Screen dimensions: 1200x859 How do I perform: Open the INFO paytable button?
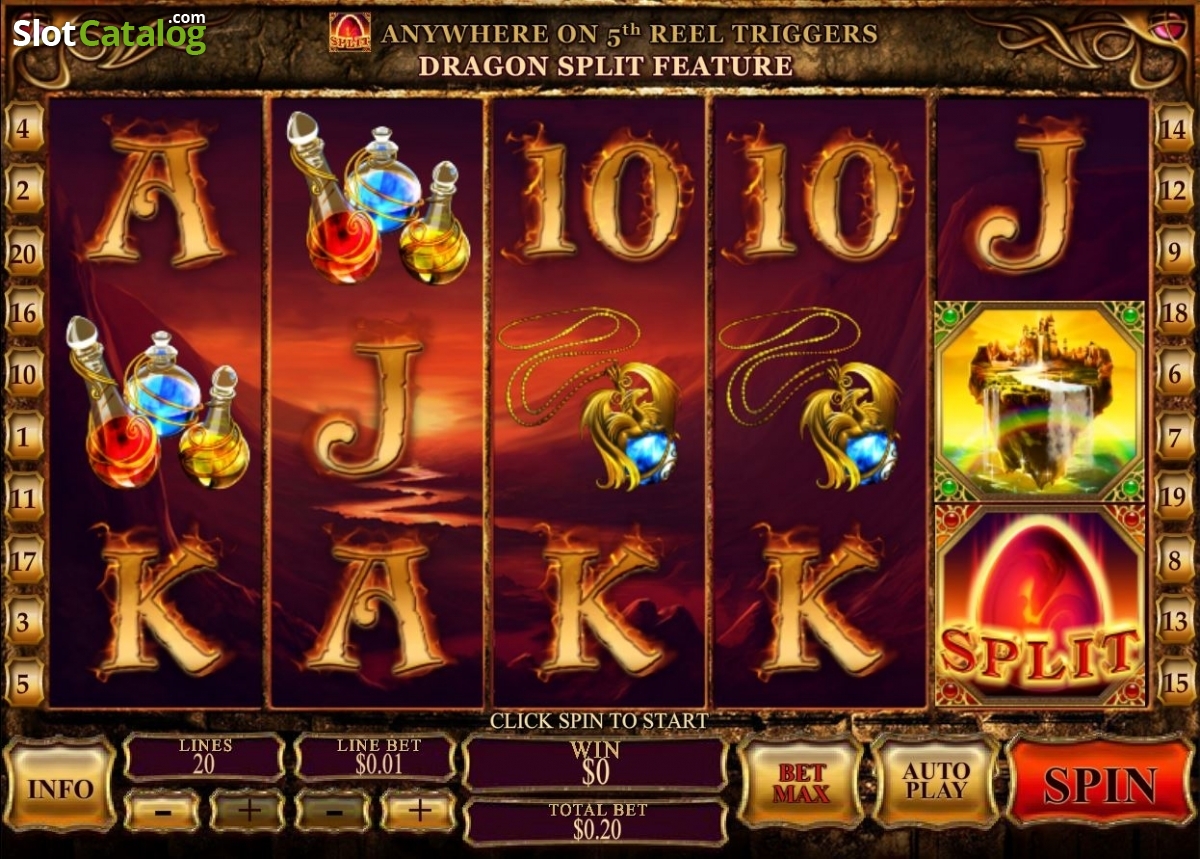60,786
